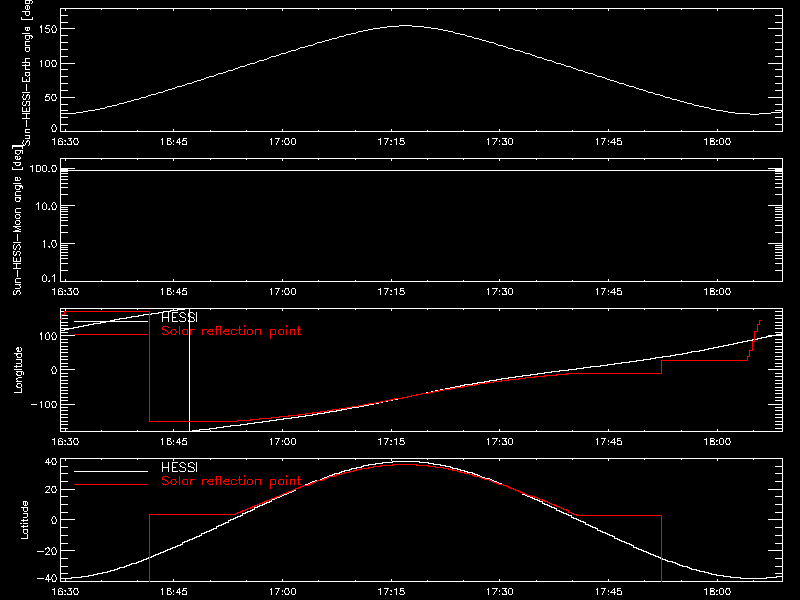Viewport: 800px width, 600px height.
Task: Select Solar reflection point legend in Longitude plot
Action: click(x=231, y=331)
